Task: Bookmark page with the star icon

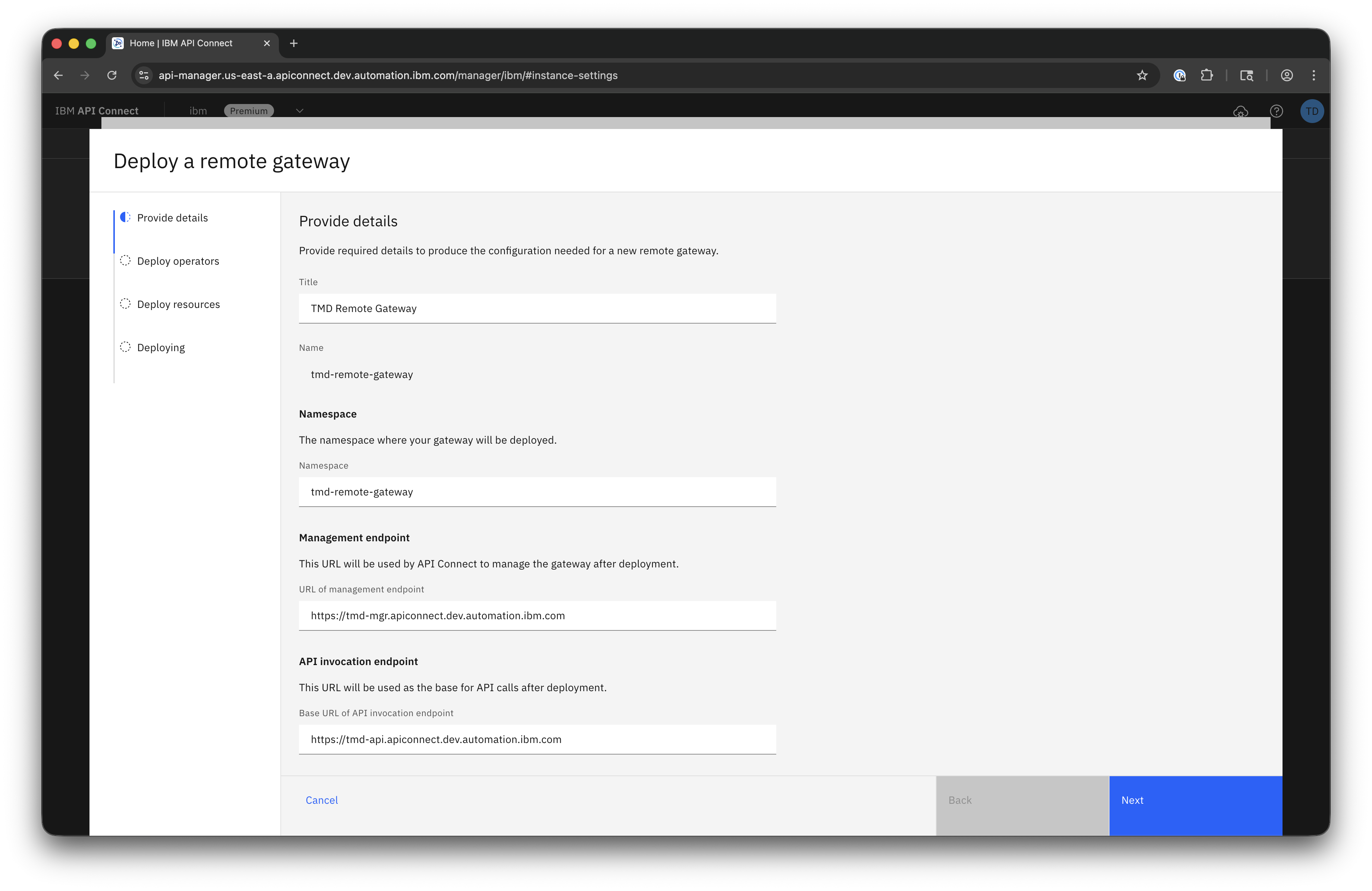Action: (1142, 76)
